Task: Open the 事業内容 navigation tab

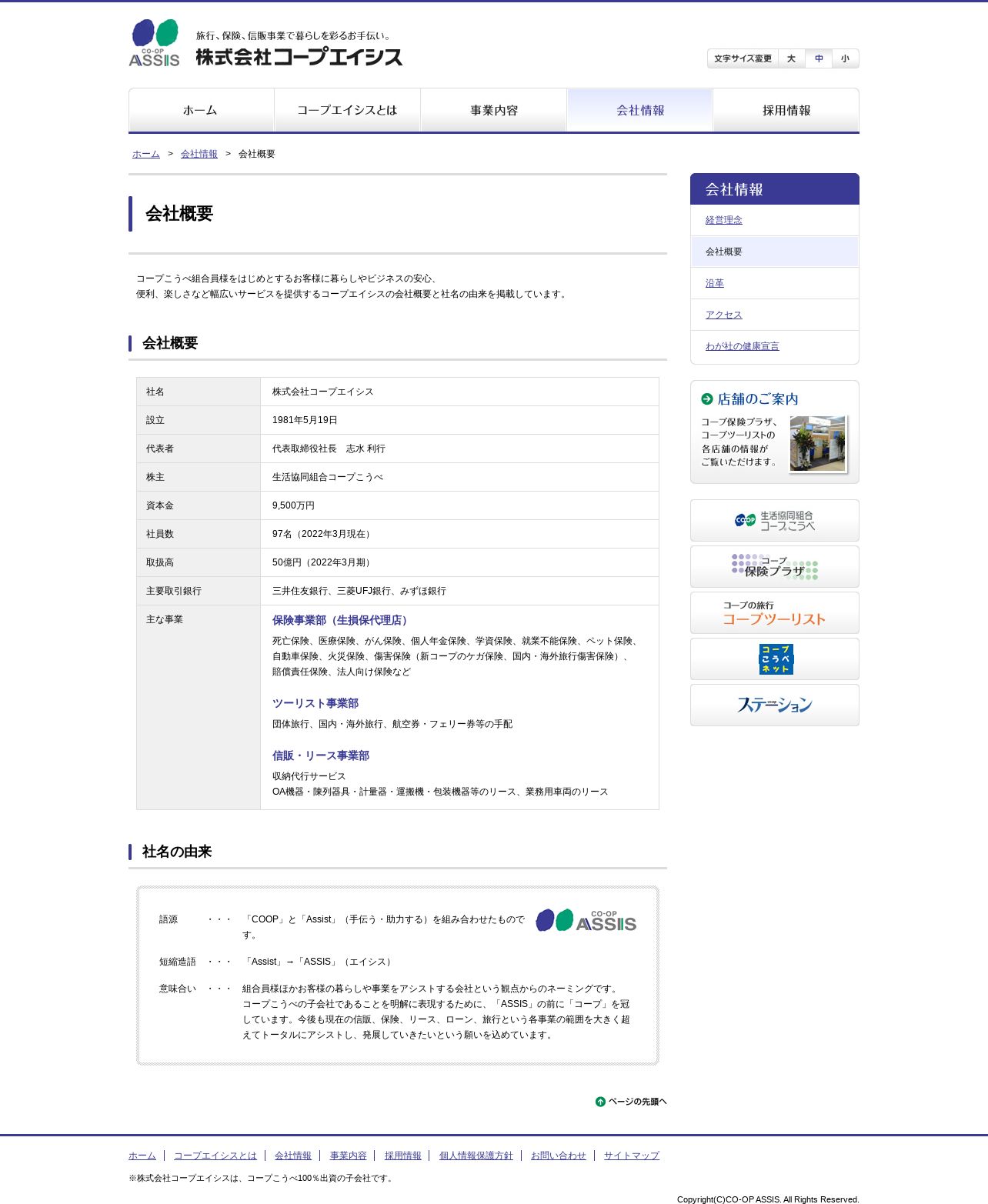Action: pos(493,110)
